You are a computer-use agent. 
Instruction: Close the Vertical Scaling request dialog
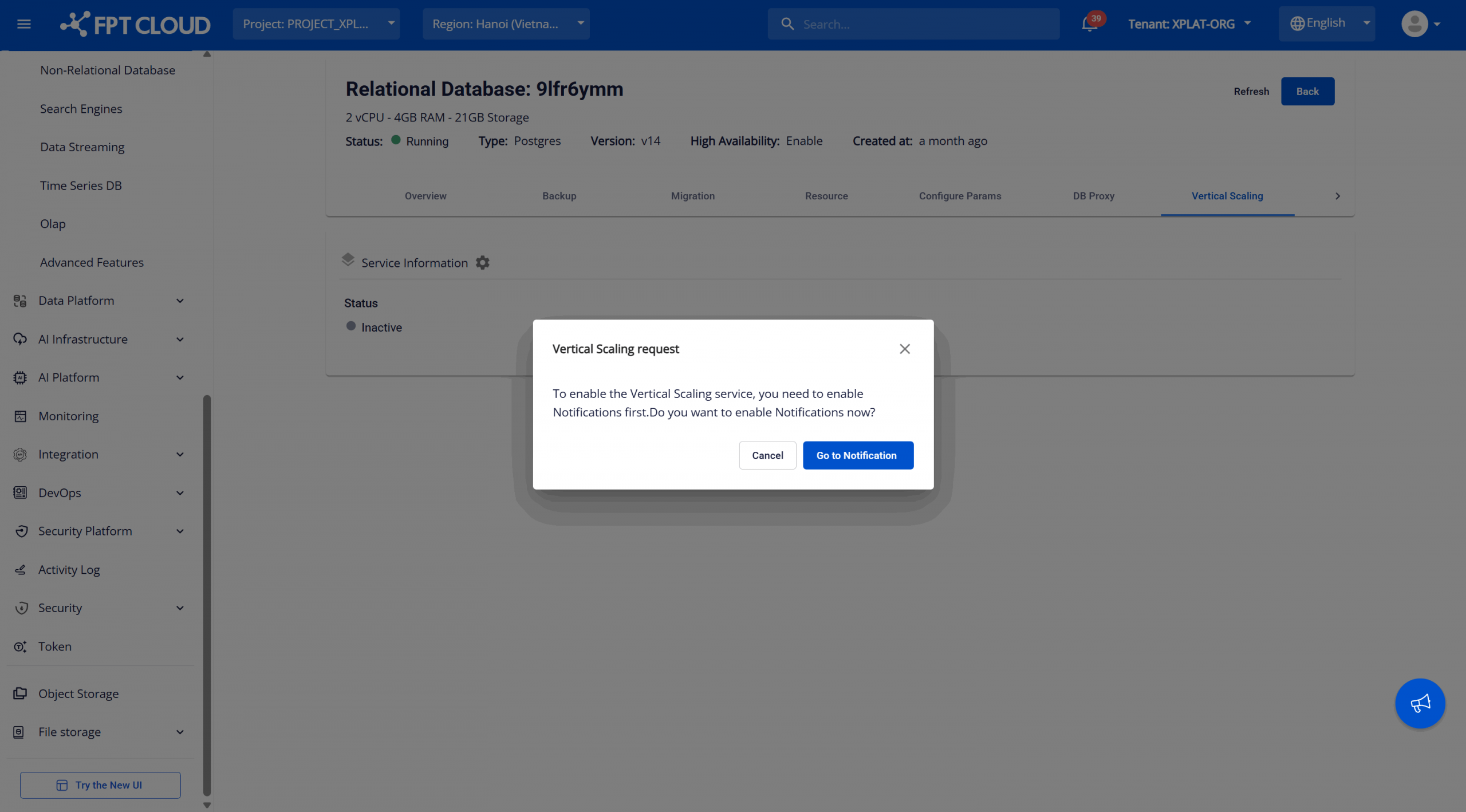(x=904, y=349)
